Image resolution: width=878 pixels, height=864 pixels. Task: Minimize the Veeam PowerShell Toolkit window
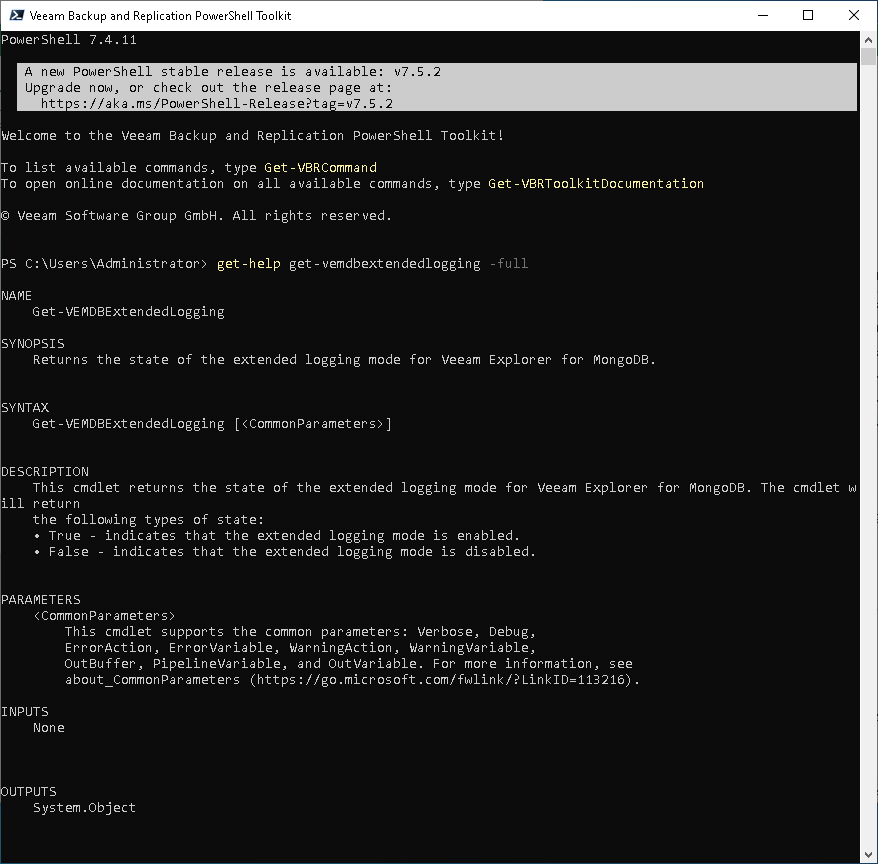tap(763, 15)
